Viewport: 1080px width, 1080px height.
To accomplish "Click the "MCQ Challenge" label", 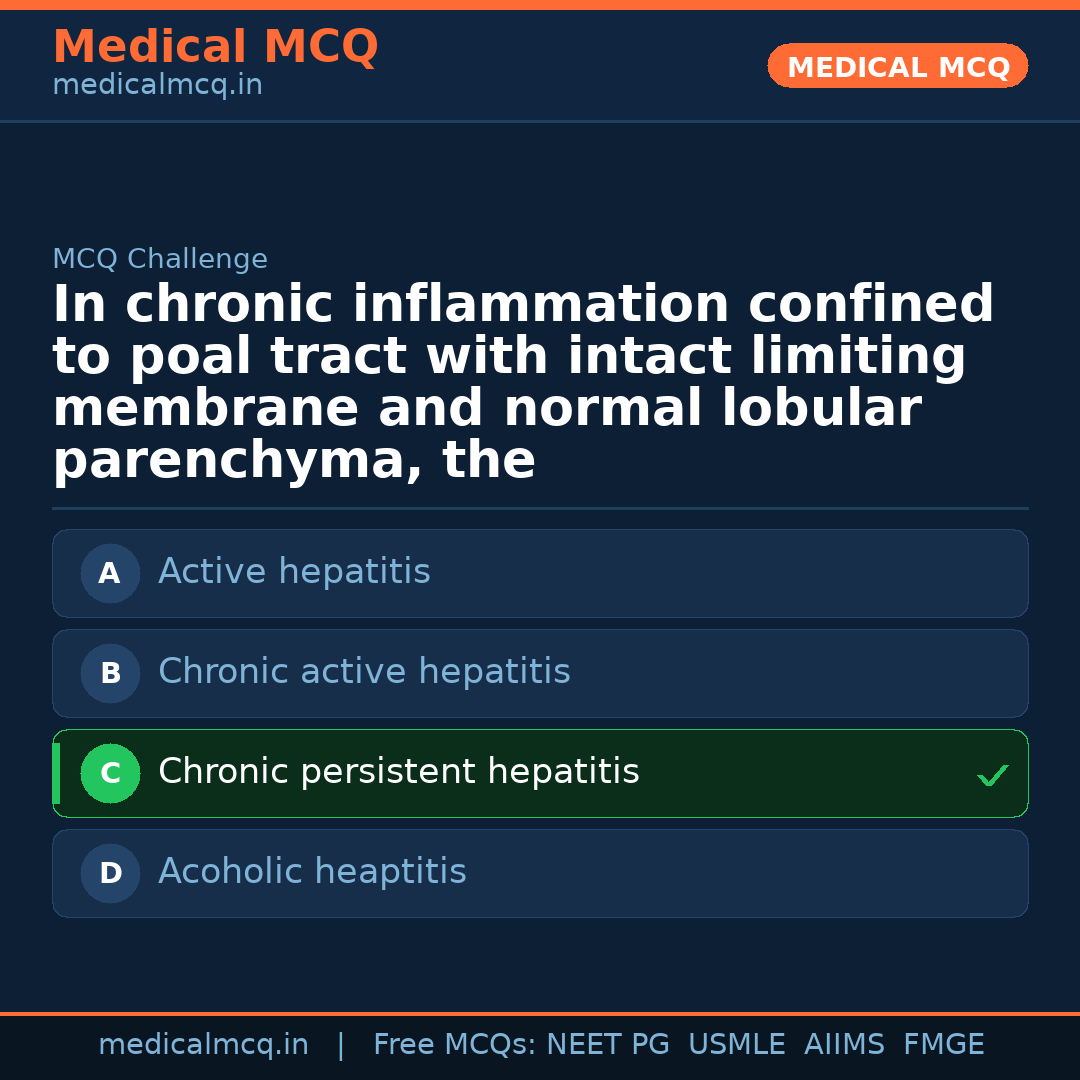I will click(160, 259).
